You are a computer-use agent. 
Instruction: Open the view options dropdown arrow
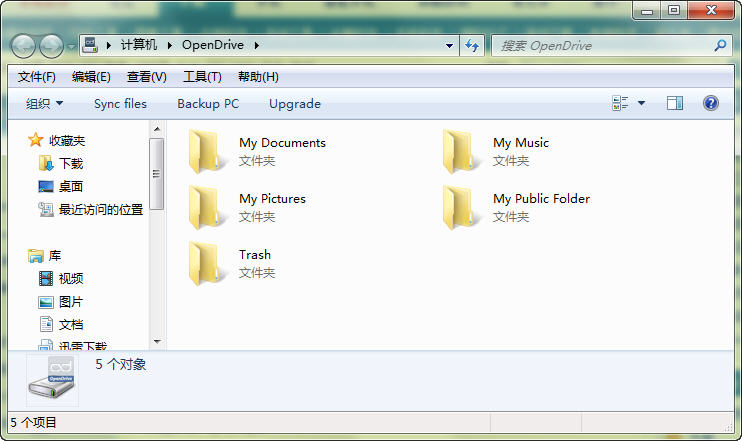pyautogui.click(x=641, y=103)
